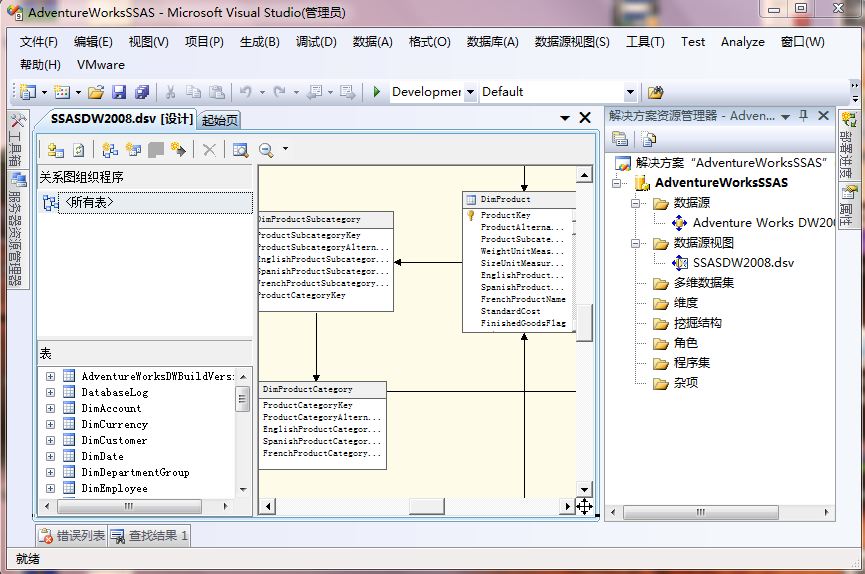Expand the DatabaseLog table node
This screenshot has width=865, height=574.
coord(50,392)
